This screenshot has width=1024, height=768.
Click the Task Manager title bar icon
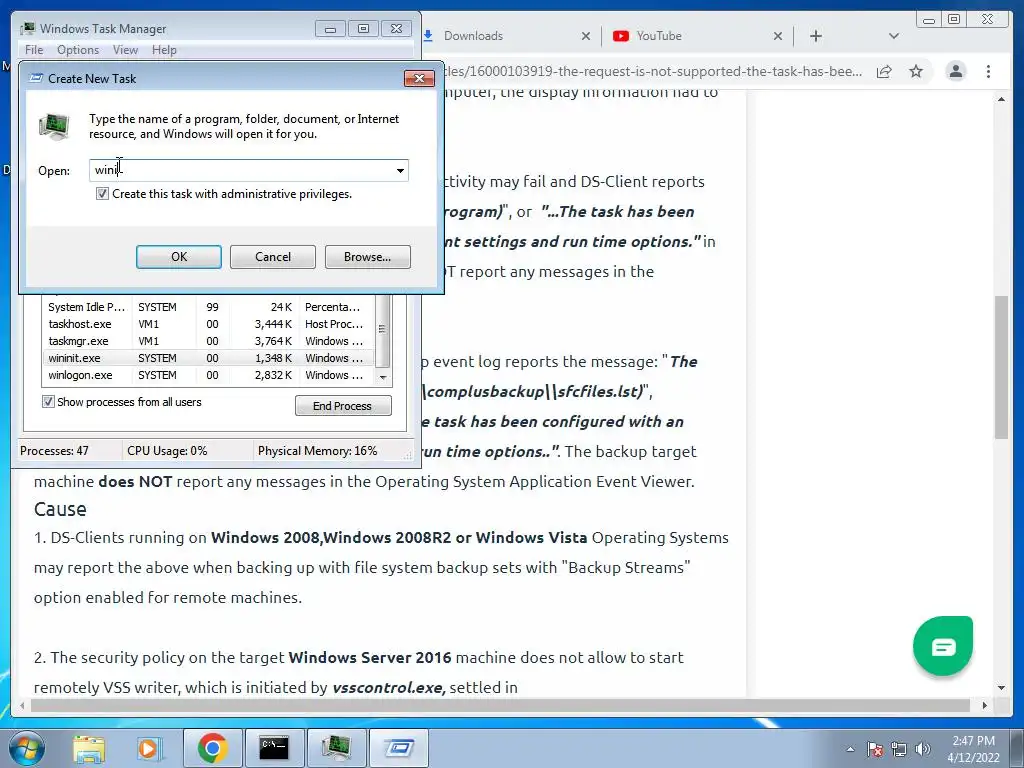click(x=27, y=29)
